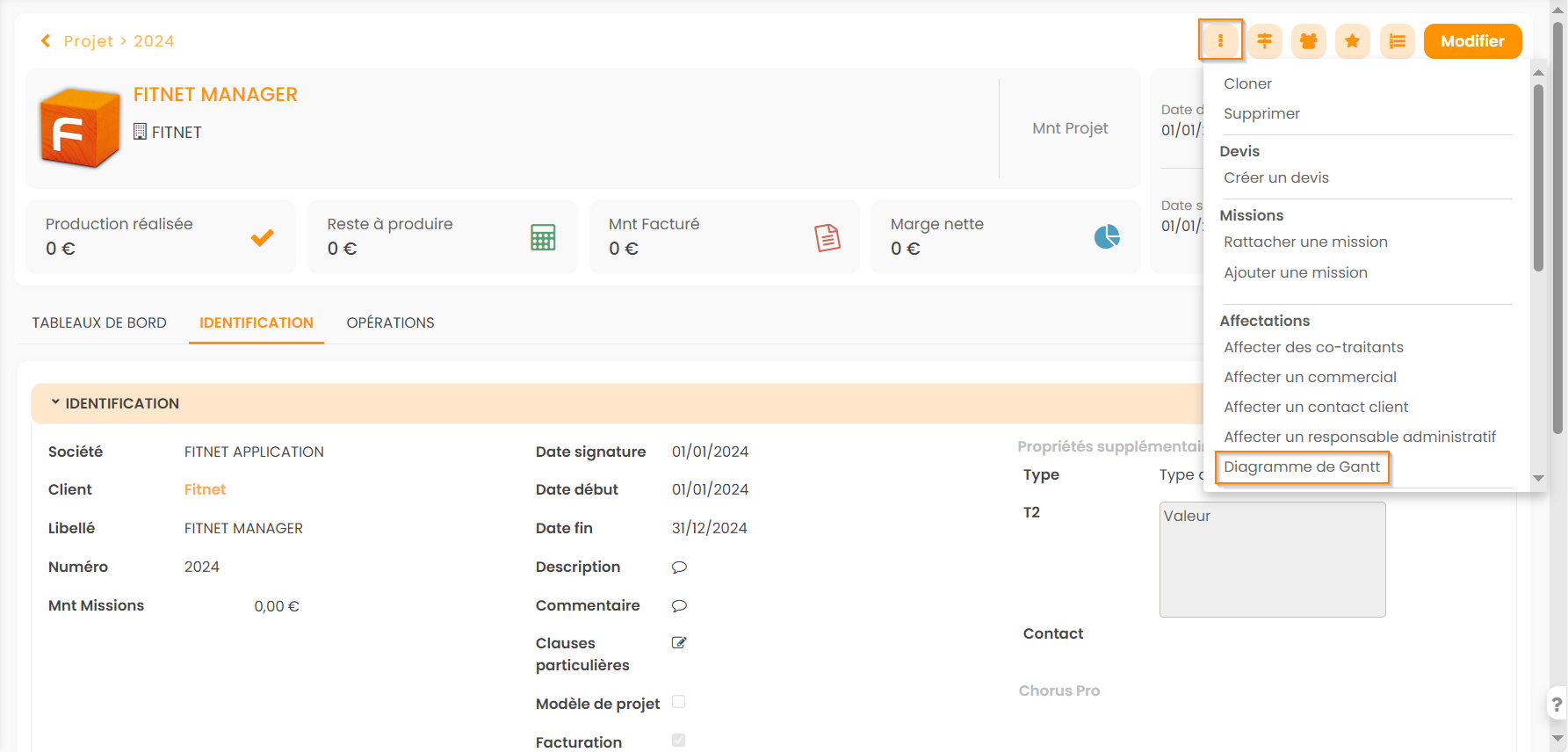This screenshot has height=752, width=1568.
Task: Select Diagramme de Gantt menu entry
Action: point(1302,466)
